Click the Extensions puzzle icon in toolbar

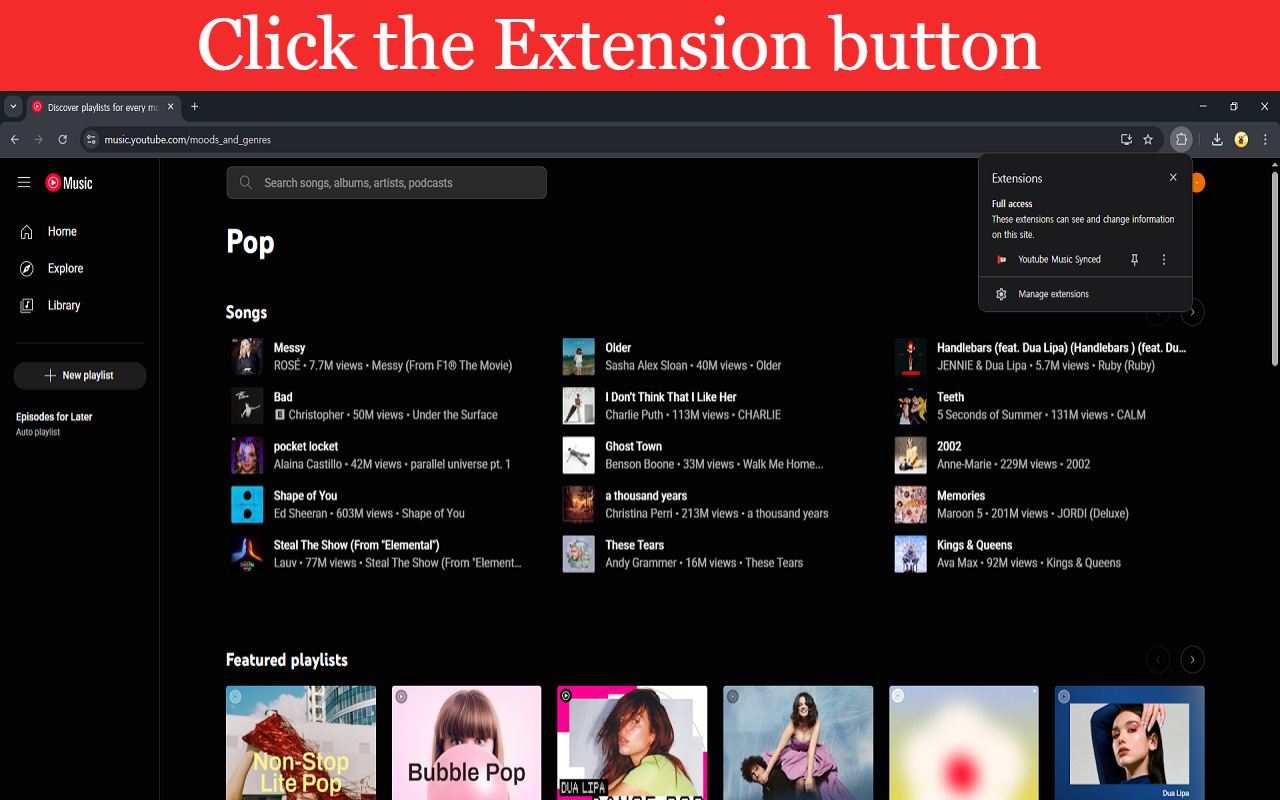pyautogui.click(x=1181, y=139)
